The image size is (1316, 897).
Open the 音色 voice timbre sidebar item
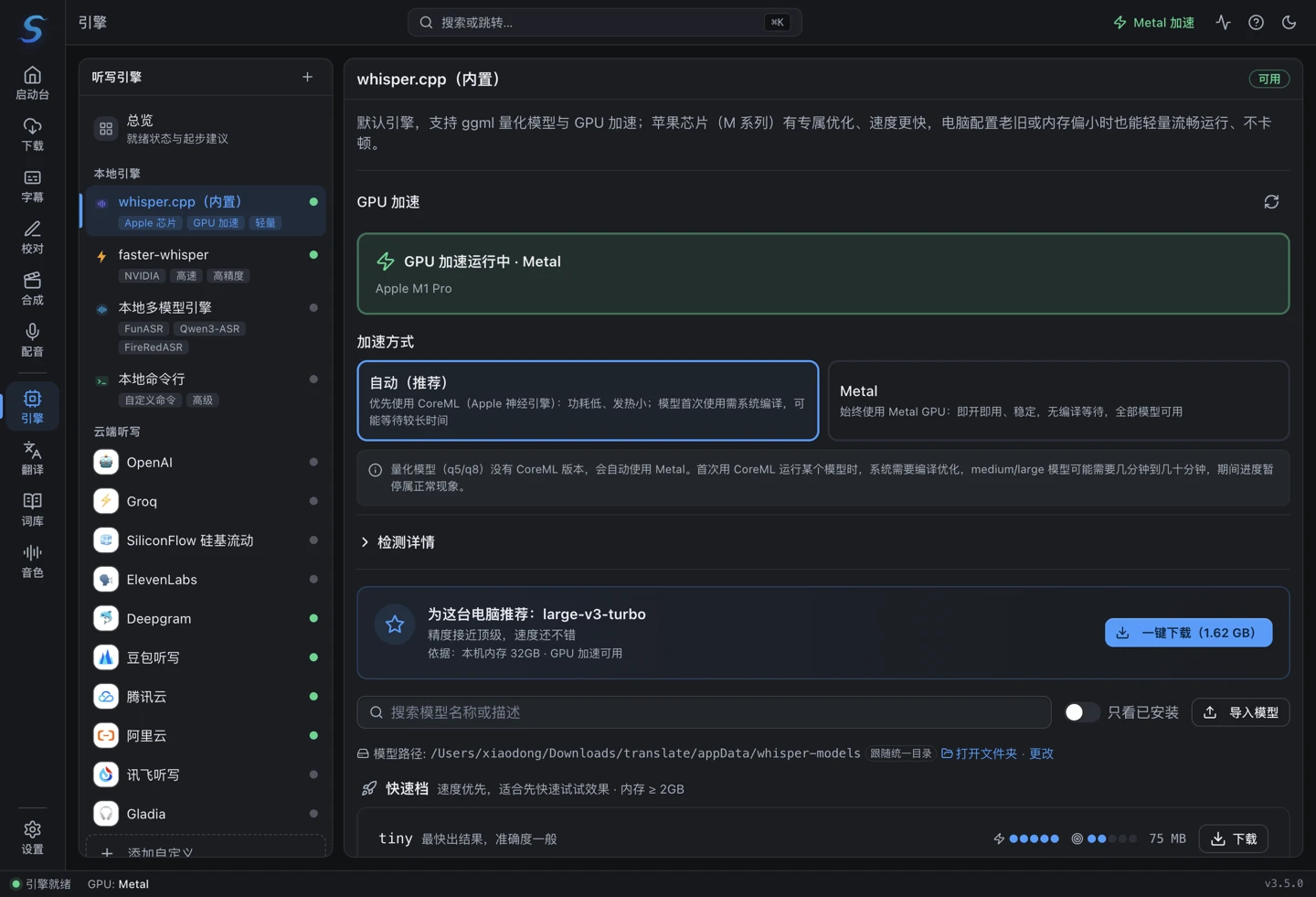click(x=32, y=560)
